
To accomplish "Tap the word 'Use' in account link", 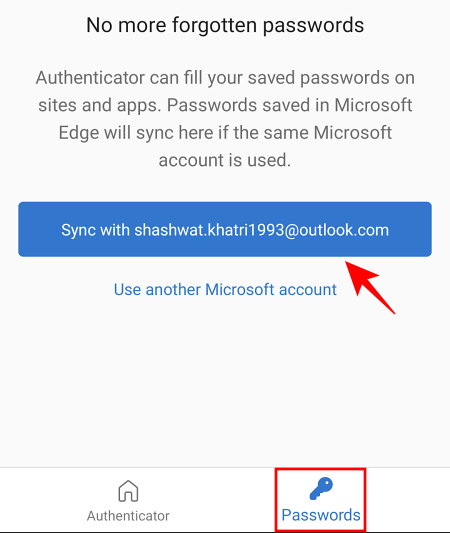I will pos(127,290).
